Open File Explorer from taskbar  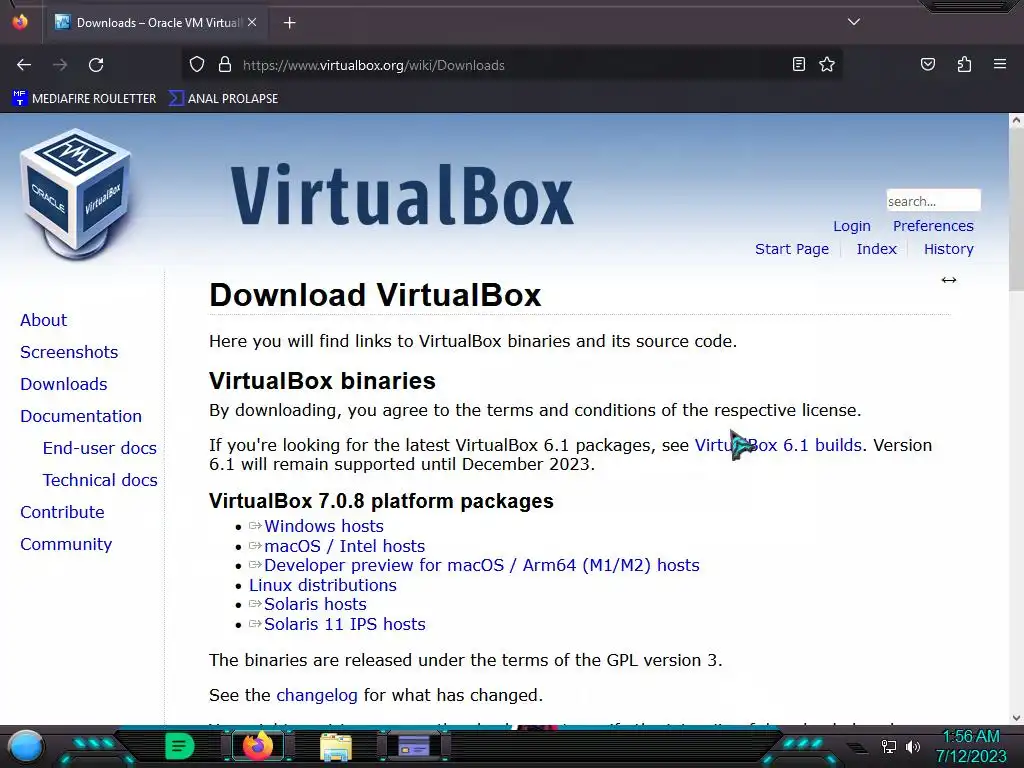(x=336, y=747)
